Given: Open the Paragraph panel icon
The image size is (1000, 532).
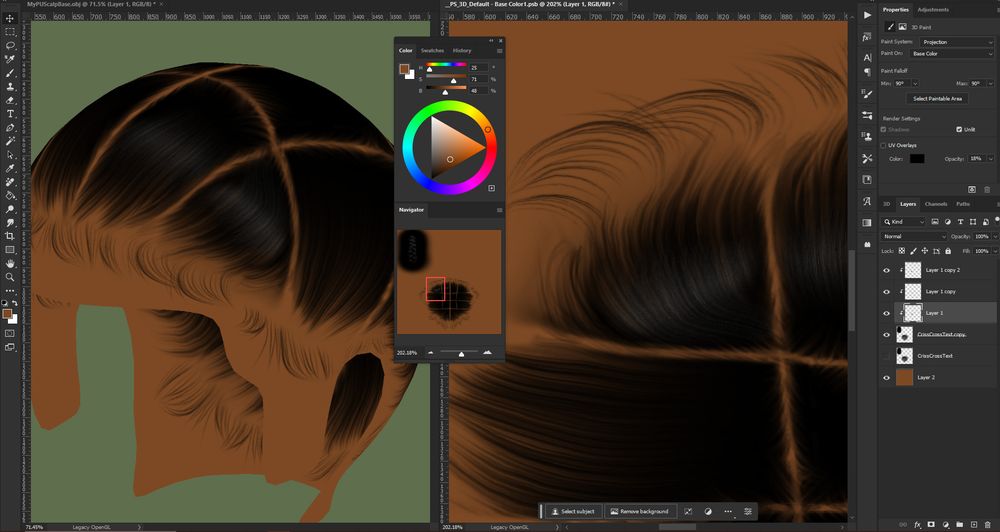Looking at the screenshot, I should pos(867,72).
